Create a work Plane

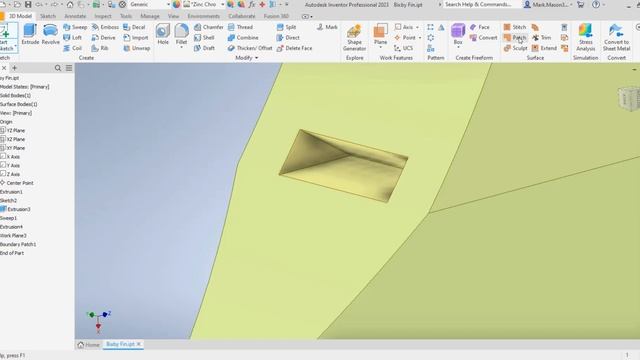380,34
